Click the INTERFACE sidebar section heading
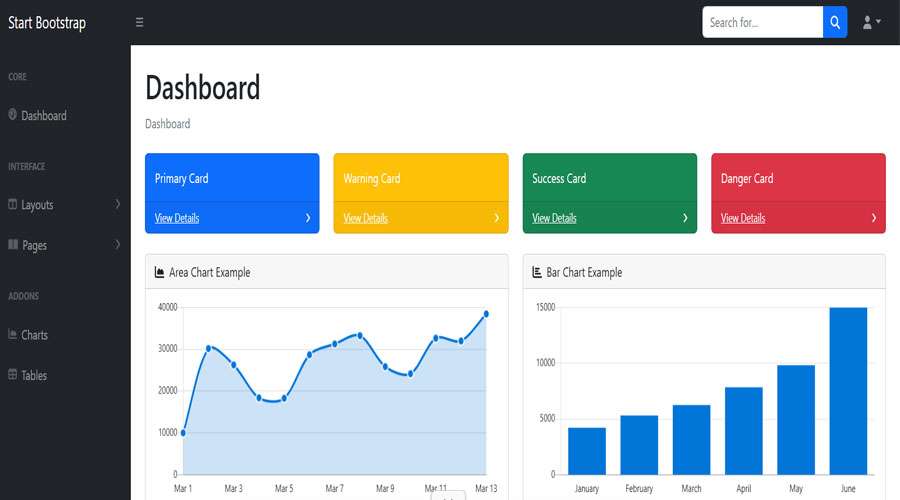 point(26,166)
